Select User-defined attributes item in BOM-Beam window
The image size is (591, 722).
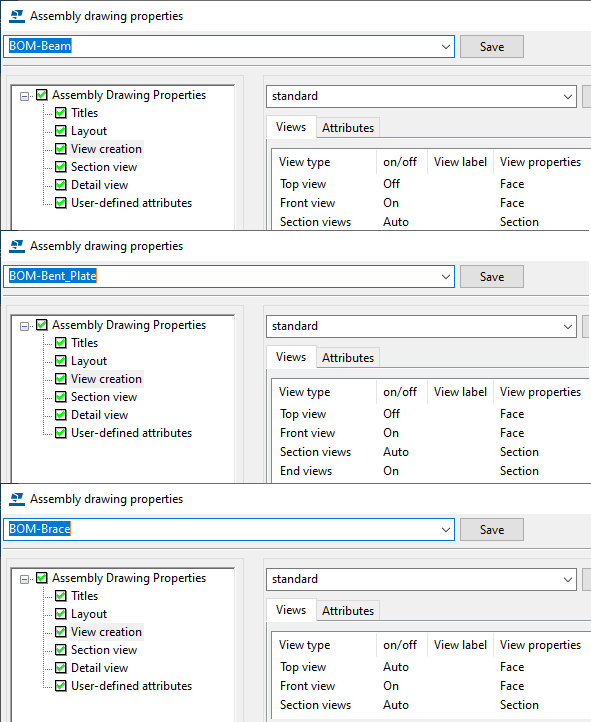(x=131, y=203)
